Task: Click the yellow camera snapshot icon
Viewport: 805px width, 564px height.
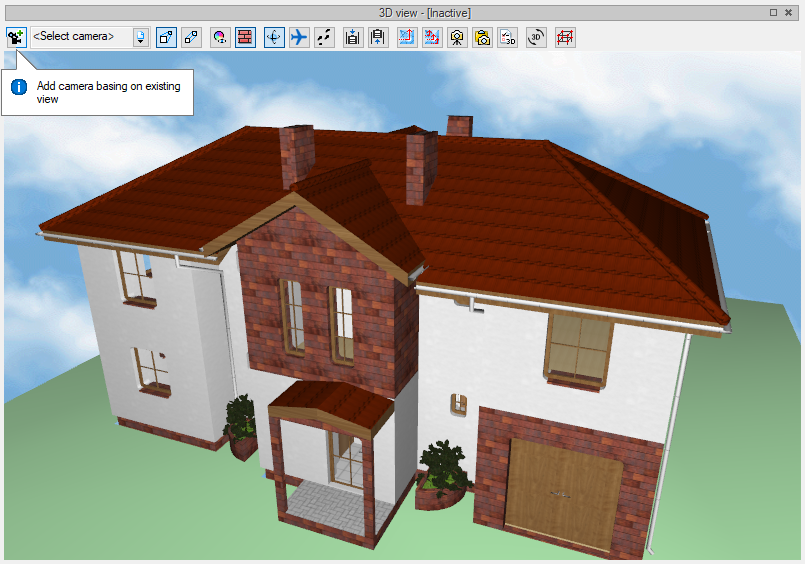Action: [x=482, y=37]
